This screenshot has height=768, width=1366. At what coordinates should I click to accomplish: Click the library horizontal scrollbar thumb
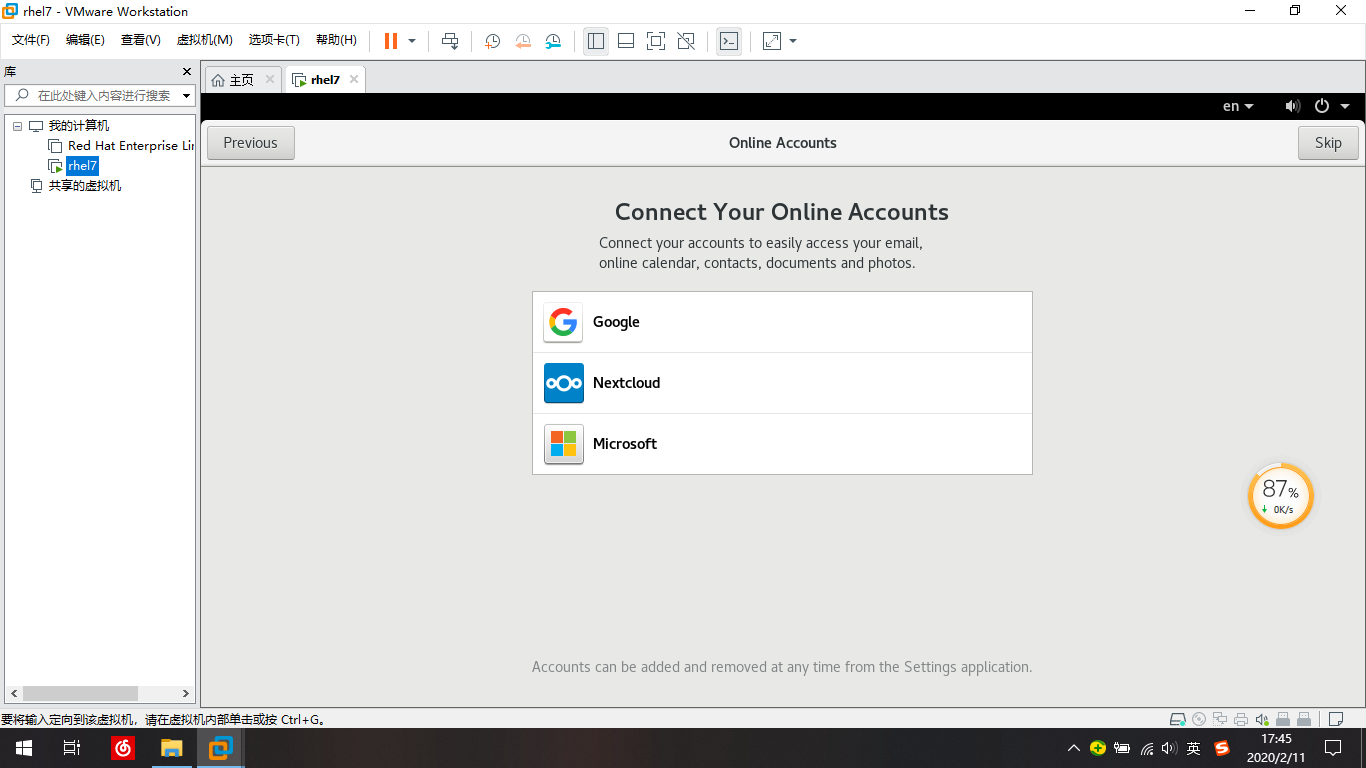[80, 693]
